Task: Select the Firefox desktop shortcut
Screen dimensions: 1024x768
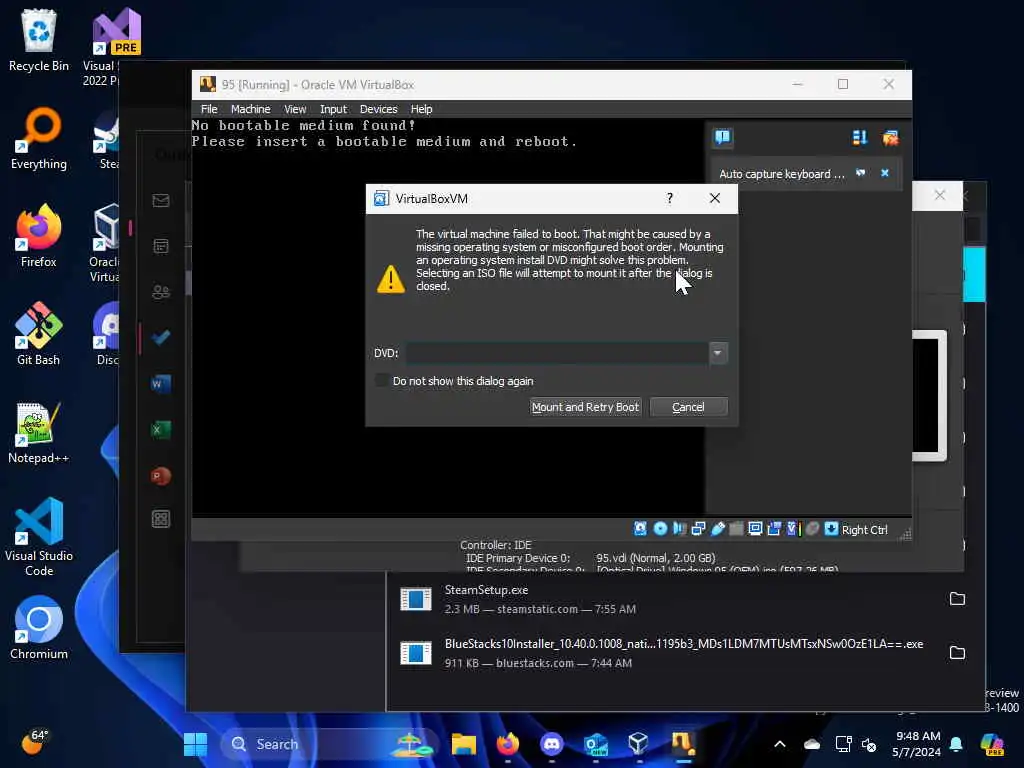Action: (x=39, y=236)
